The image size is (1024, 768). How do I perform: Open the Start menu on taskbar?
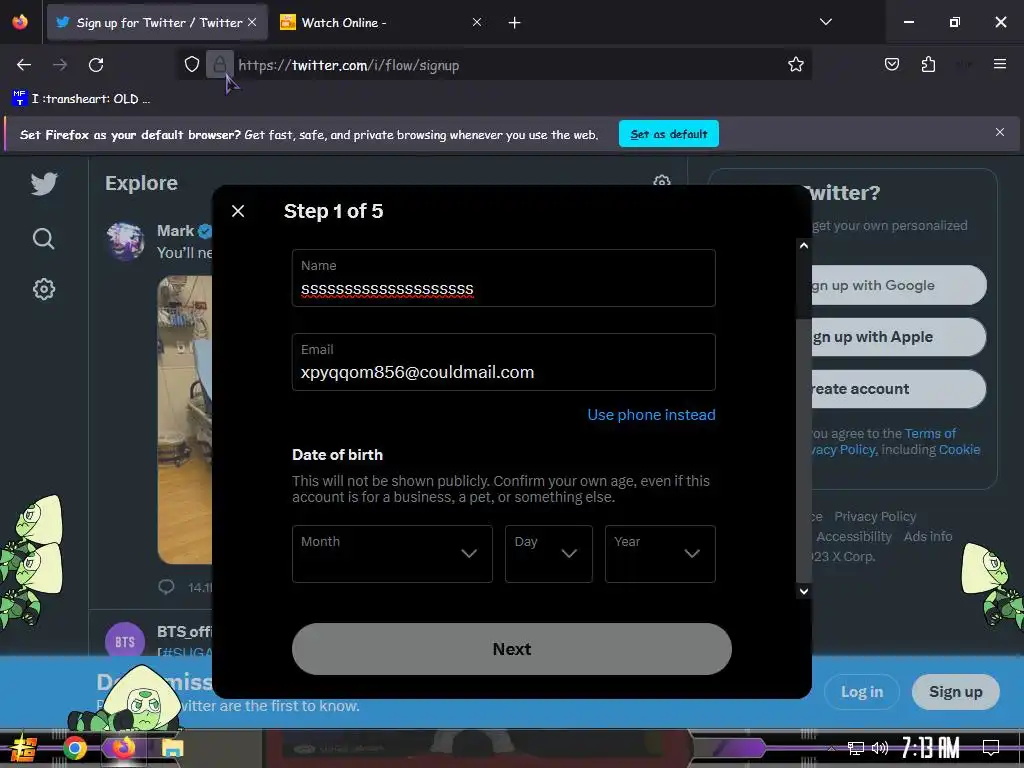coord(23,748)
